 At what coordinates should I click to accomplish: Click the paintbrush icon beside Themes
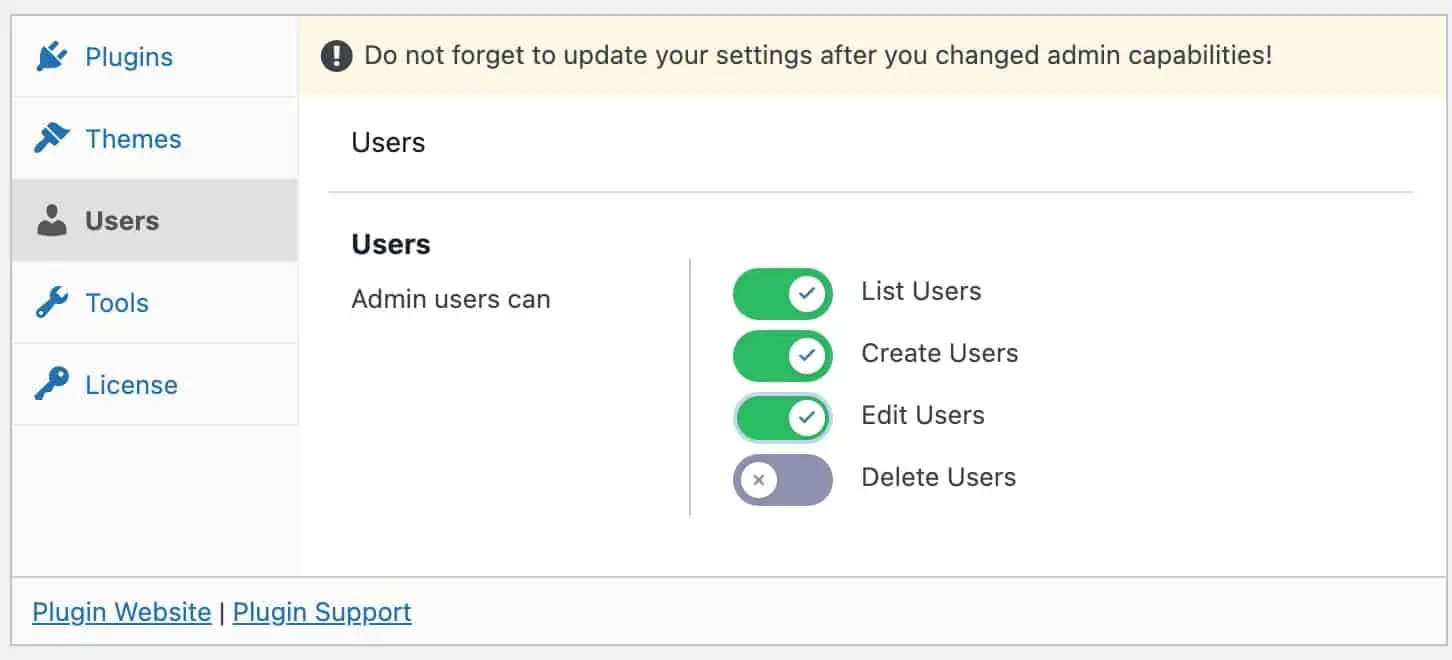point(51,139)
